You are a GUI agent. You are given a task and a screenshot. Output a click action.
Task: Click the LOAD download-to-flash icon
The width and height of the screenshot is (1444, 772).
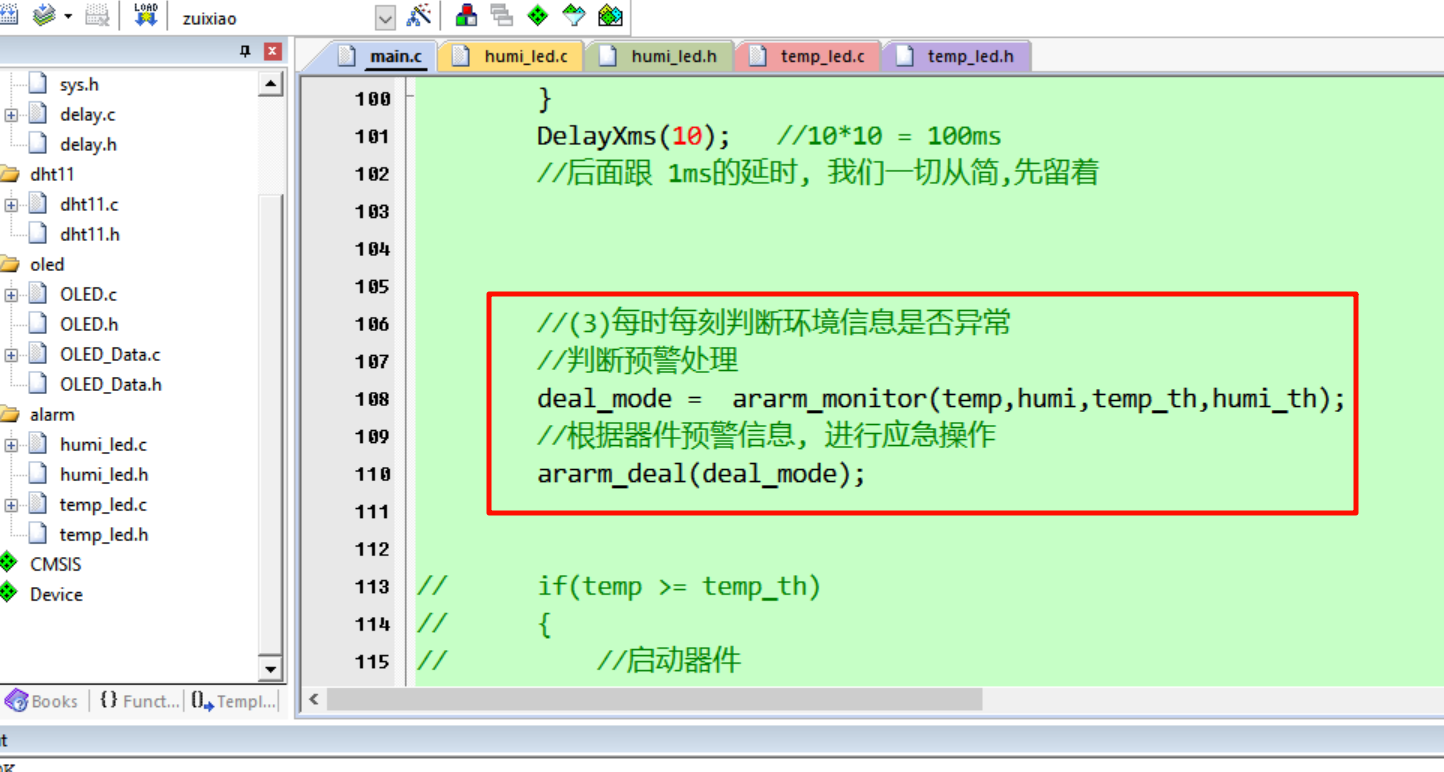pos(145,14)
